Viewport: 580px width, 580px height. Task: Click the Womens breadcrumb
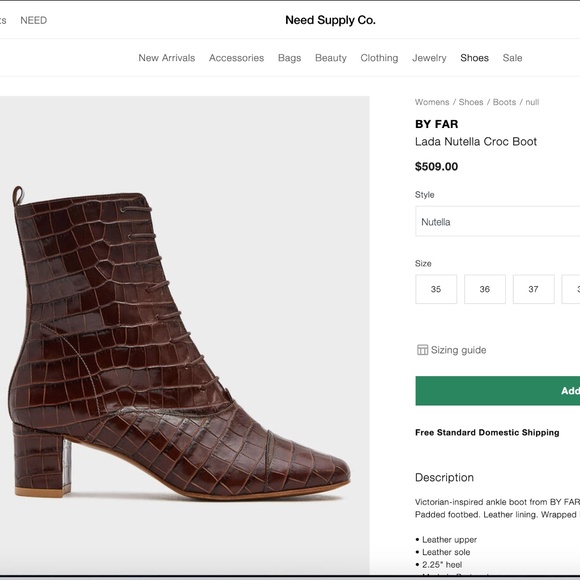pyautogui.click(x=432, y=102)
